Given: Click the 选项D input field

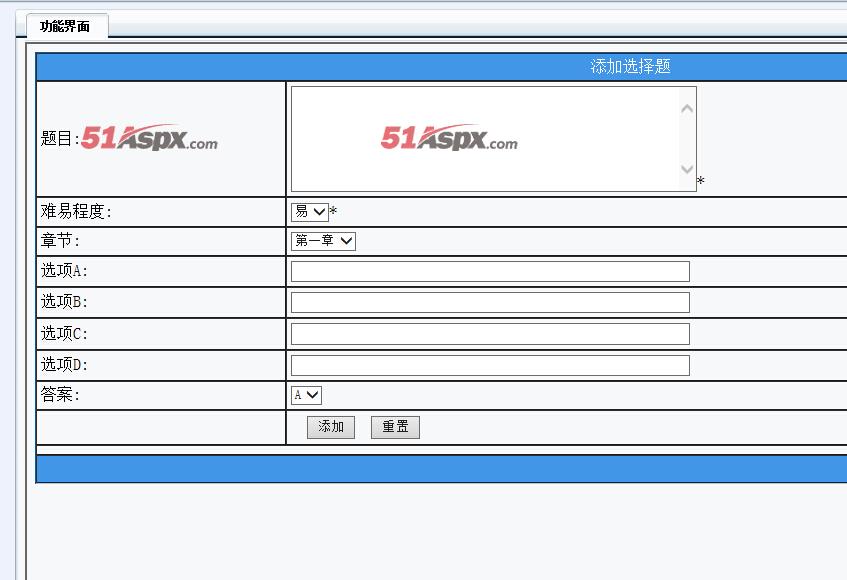Looking at the screenshot, I should [x=490, y=365].
